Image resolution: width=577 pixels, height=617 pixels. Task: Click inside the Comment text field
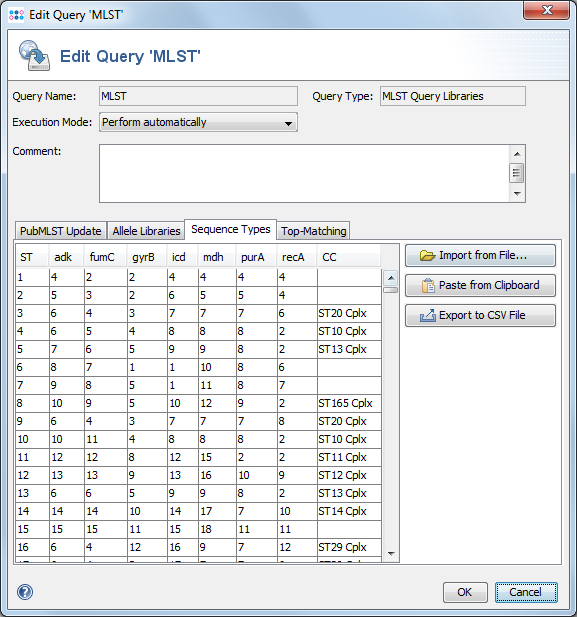304,174
